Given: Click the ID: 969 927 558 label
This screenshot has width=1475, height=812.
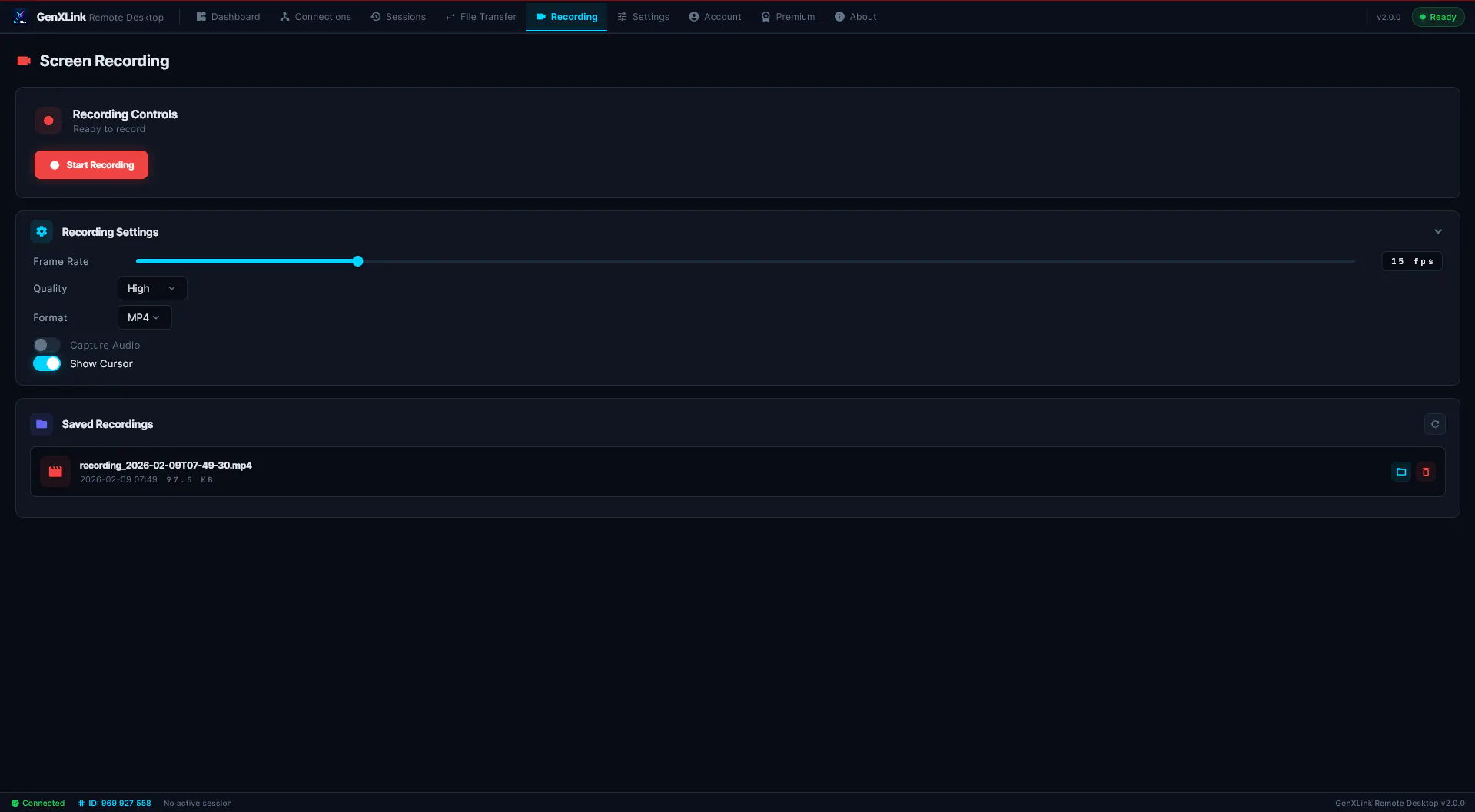Looking at the screenshot, I should click(x=115, y=803).
